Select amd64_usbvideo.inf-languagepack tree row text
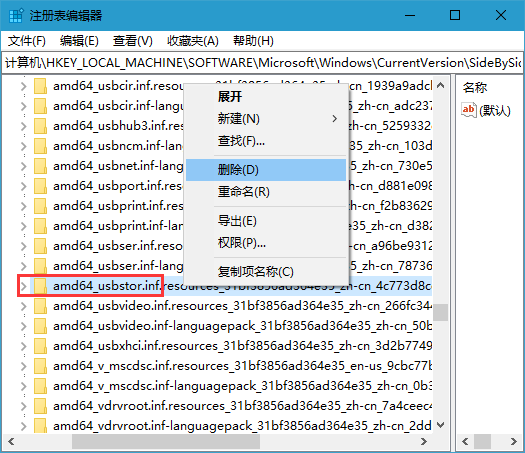Image resolution: width=525 pixels, height=453 pixels. click(x=242, y=326)
